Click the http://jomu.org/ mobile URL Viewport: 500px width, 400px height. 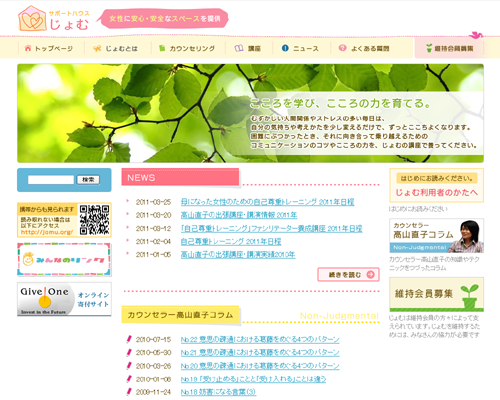47,232
